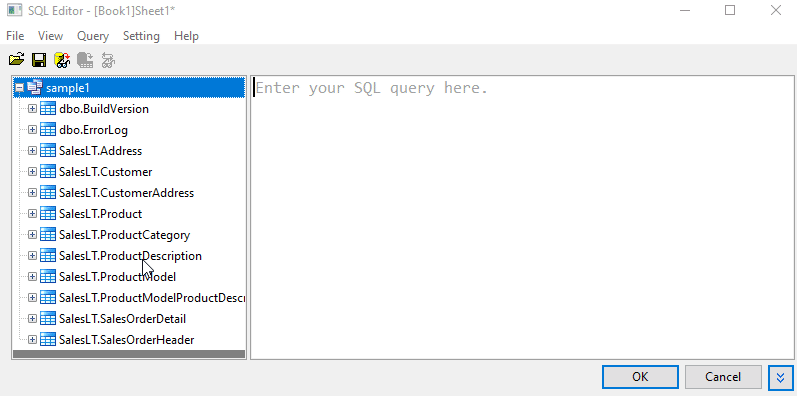The height and width of the screenshot is (396, 797).
Task: Click the SalesLT.Customer table icon
Action: [x=48, y=172]
